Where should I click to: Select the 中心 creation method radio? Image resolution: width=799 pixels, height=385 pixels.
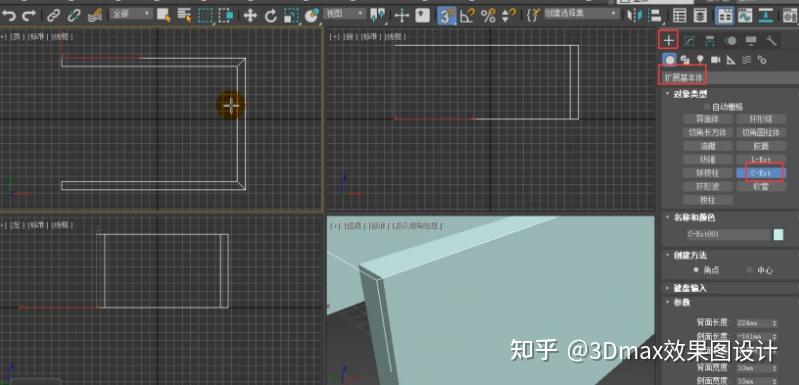(749, 270)
